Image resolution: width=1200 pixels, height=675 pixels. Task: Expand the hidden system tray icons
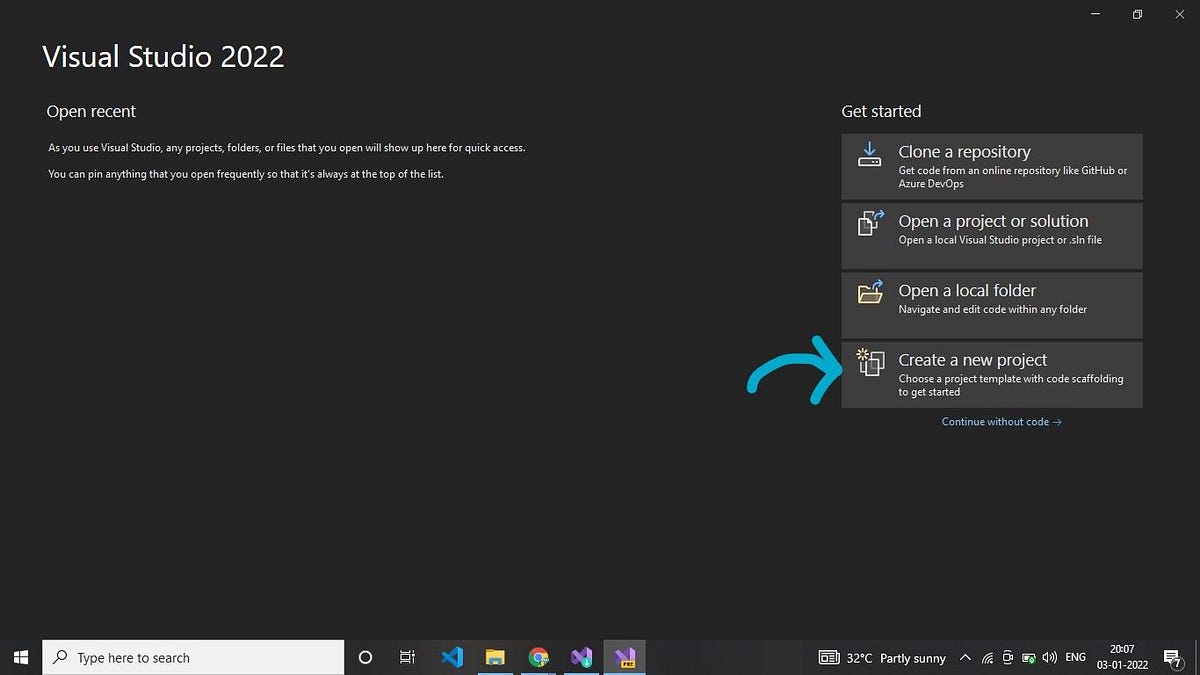(965, 657)
